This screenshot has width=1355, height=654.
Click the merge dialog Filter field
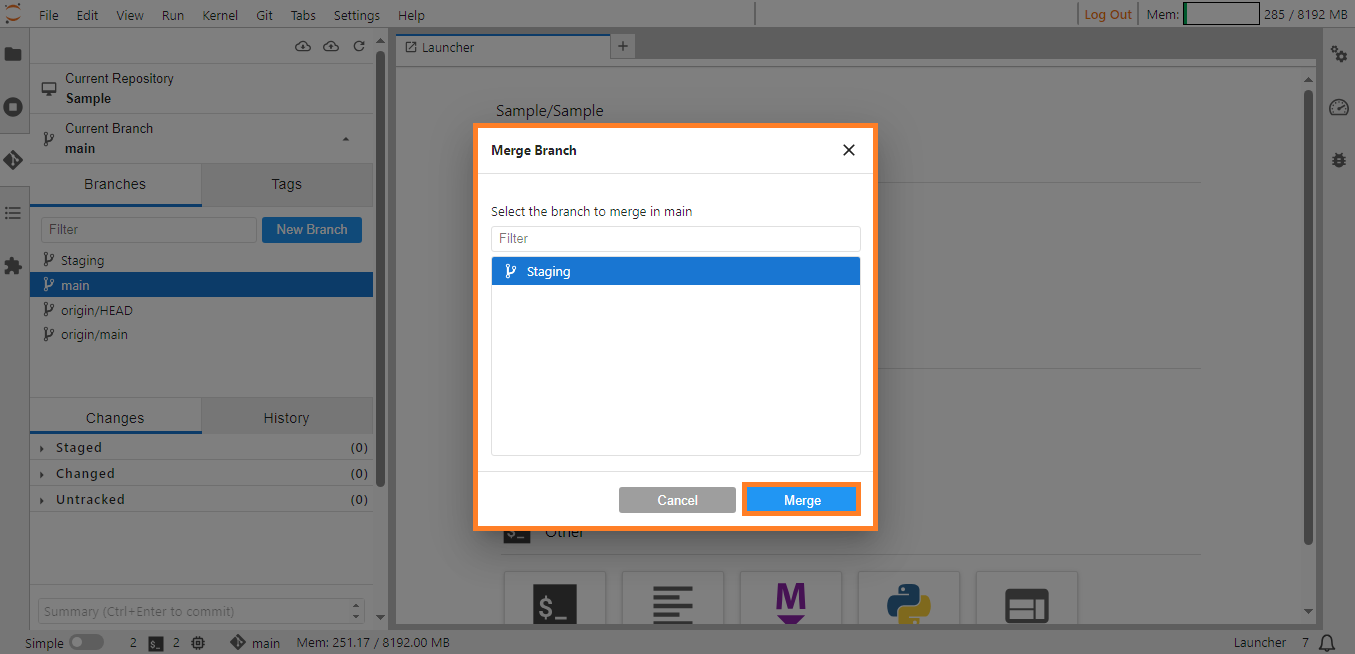click(676, 238)
